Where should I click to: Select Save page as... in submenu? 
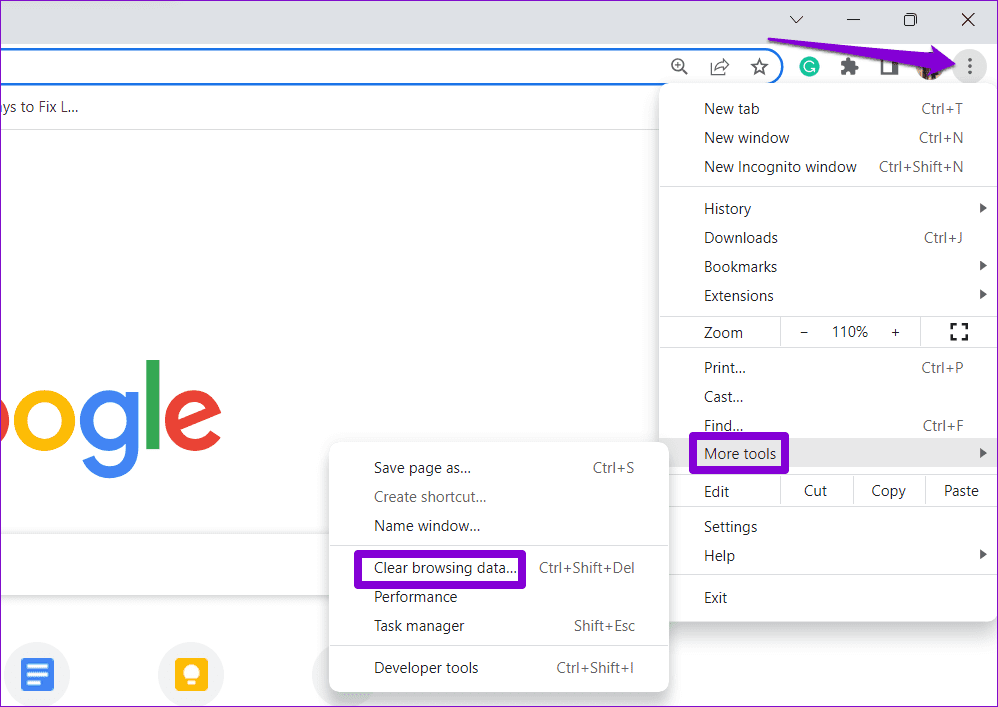[x=499, y=468]
